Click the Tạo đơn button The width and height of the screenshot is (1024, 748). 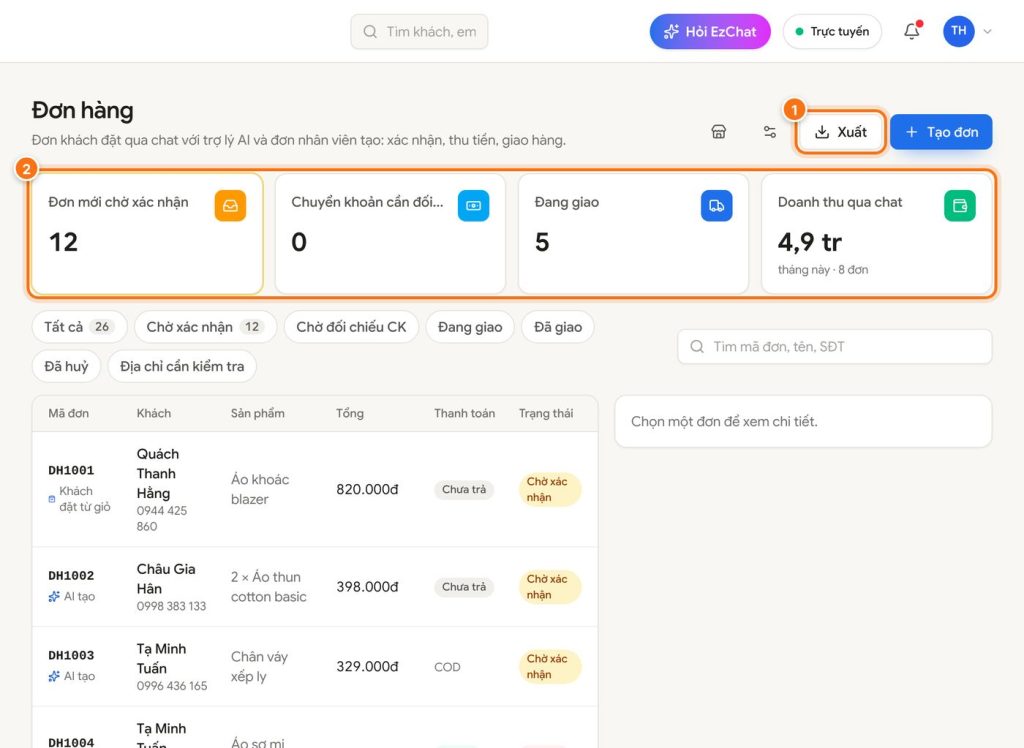941,132
